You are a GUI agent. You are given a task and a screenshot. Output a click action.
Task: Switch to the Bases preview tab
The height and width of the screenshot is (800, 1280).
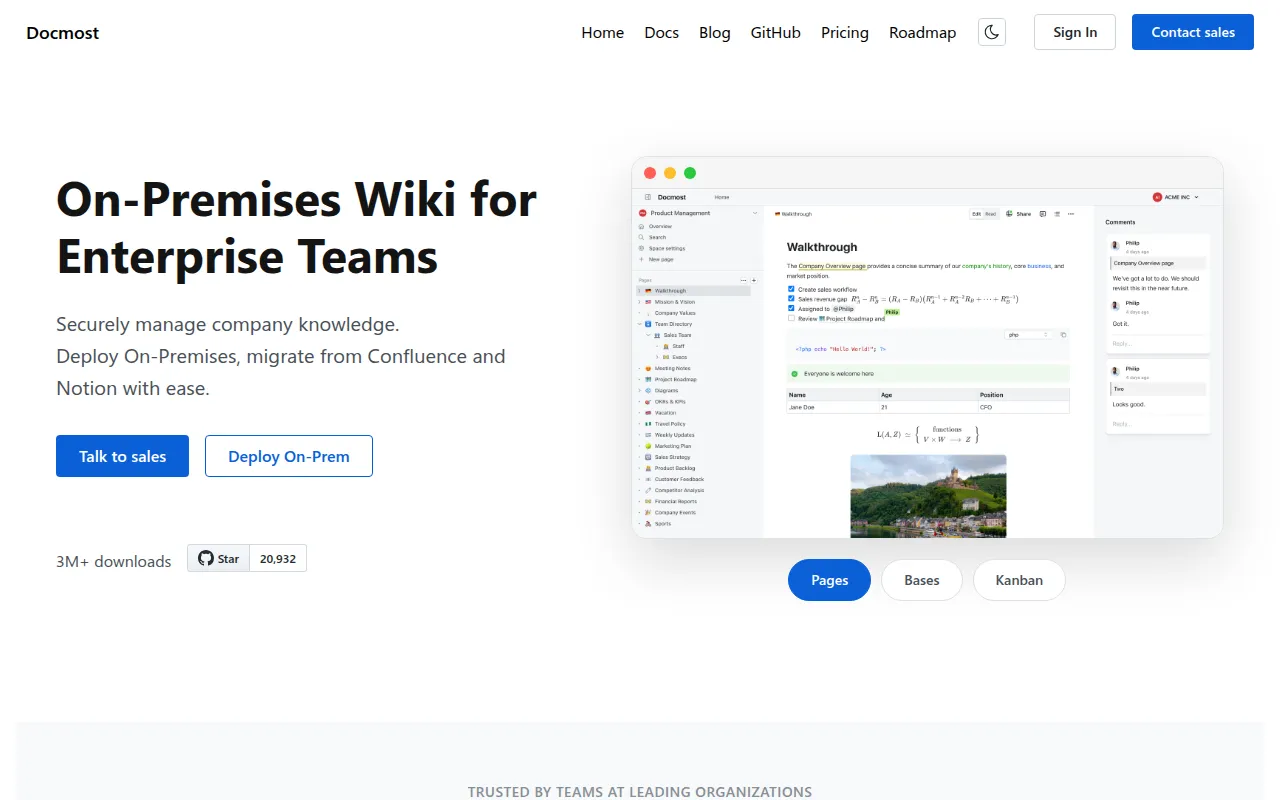(922, 580)
